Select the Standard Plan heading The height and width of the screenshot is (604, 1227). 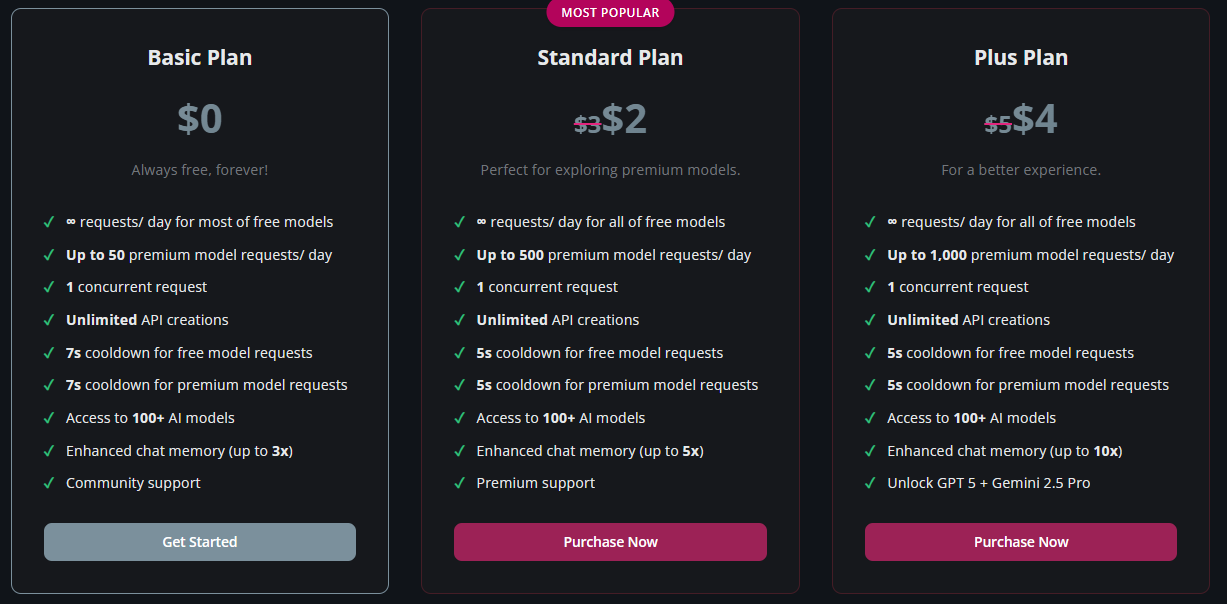point(610,58)
